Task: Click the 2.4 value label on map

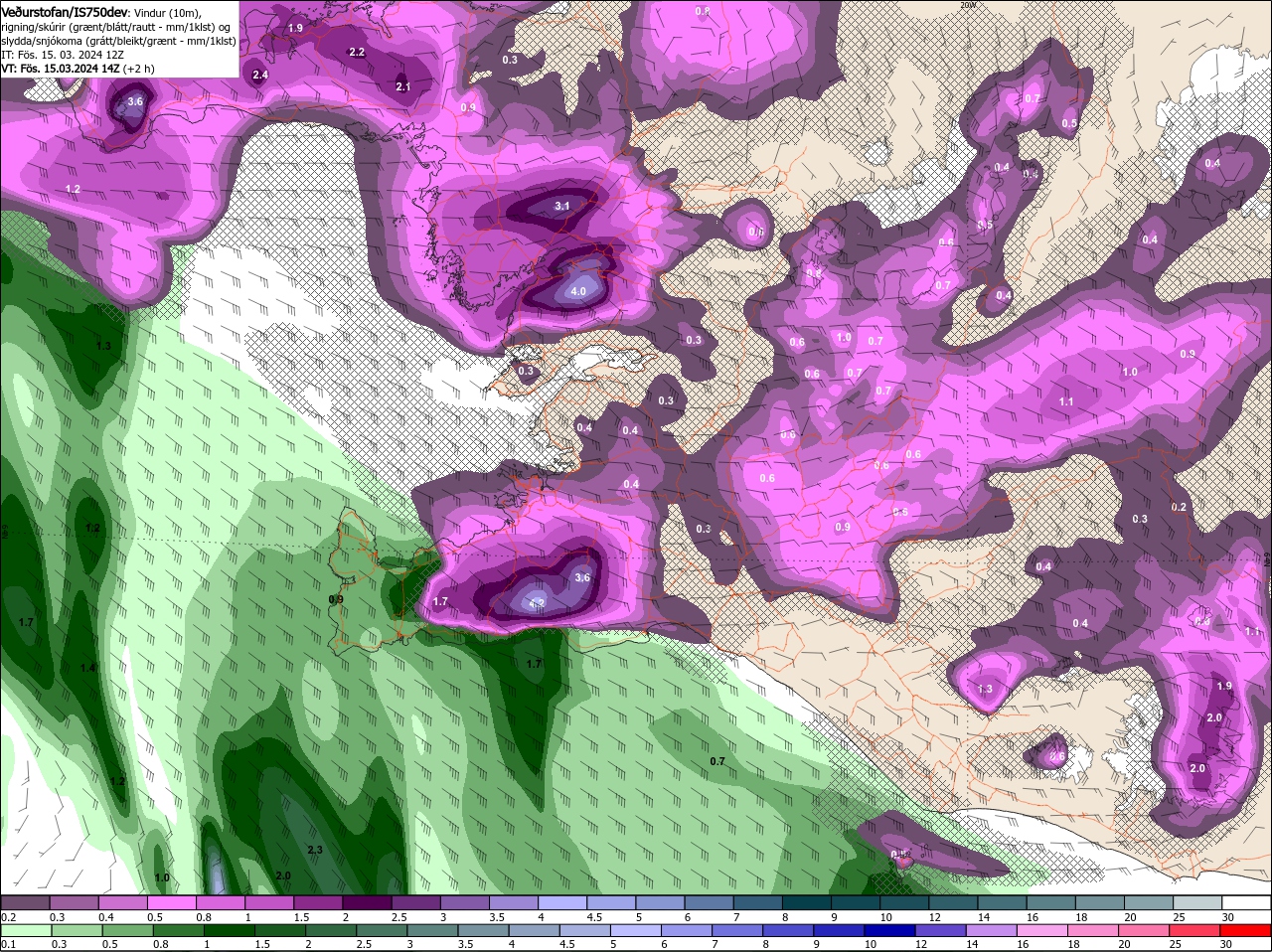Action: [x=260, y=75]
